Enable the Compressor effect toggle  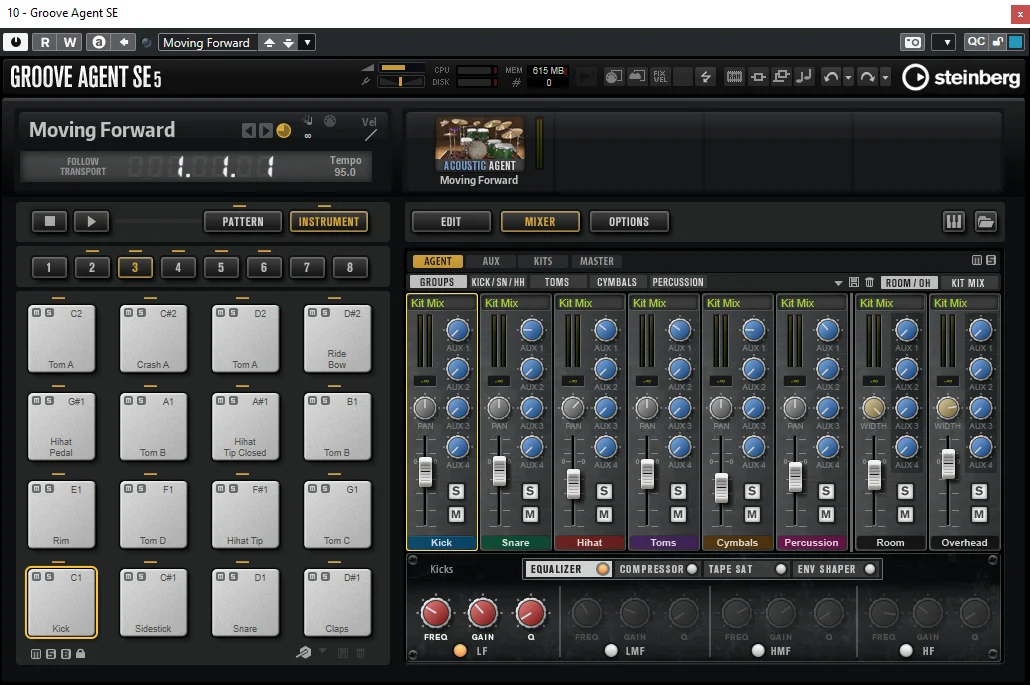[692, 569]
